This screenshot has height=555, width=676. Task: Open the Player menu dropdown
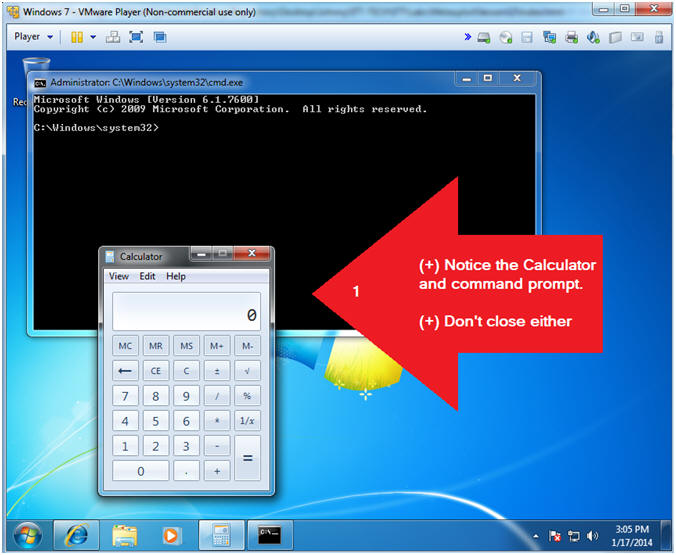(x=34, y=37)
